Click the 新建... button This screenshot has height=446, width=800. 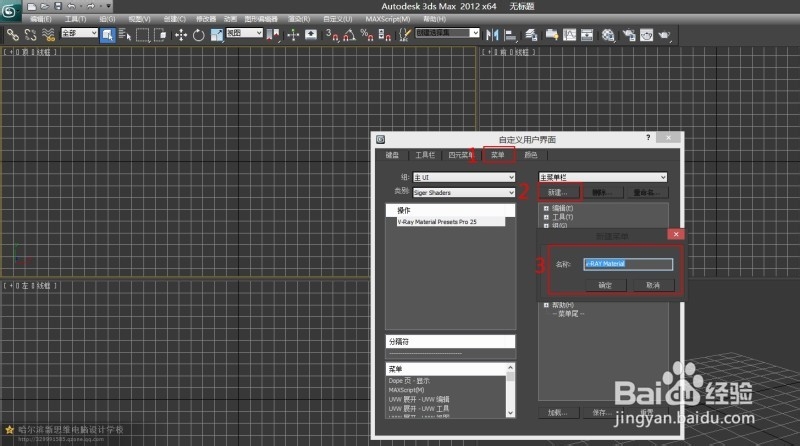558,191
